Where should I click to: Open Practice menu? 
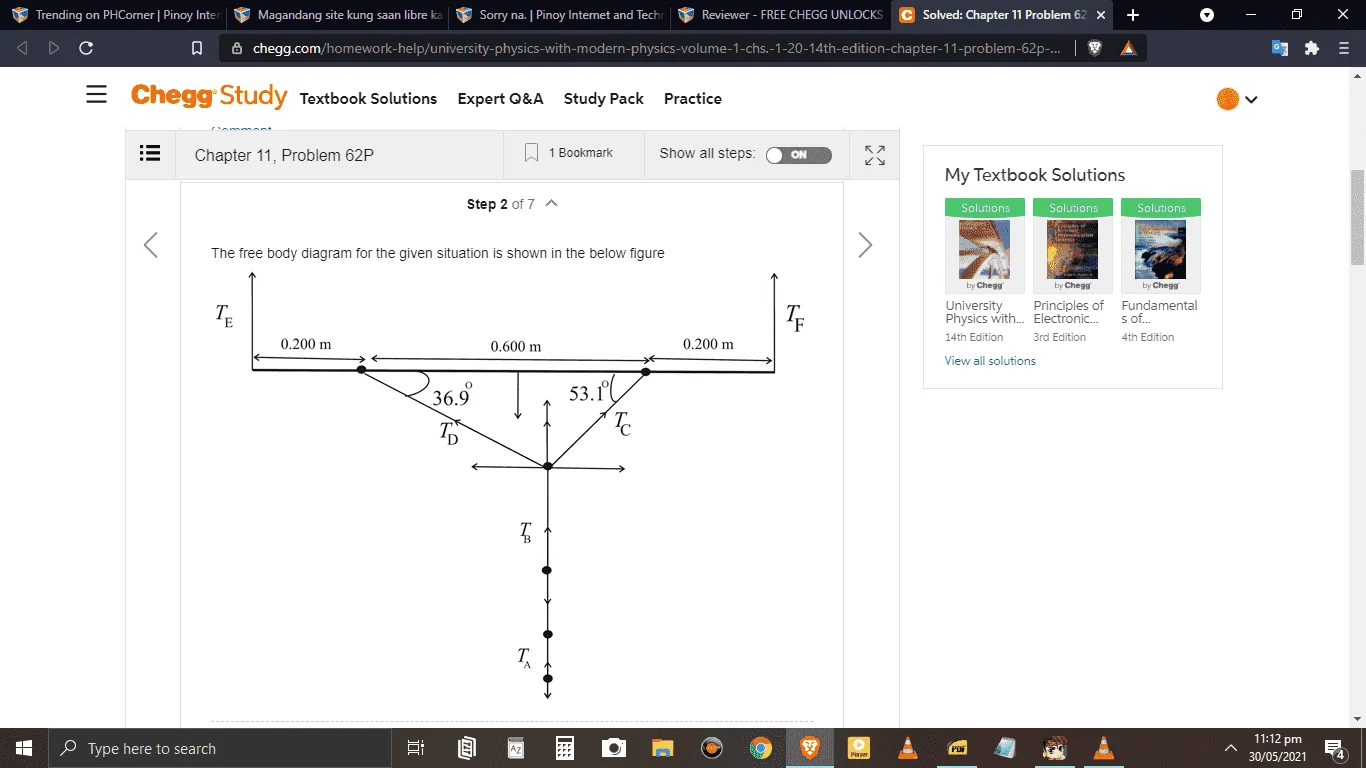coord(692,98)
